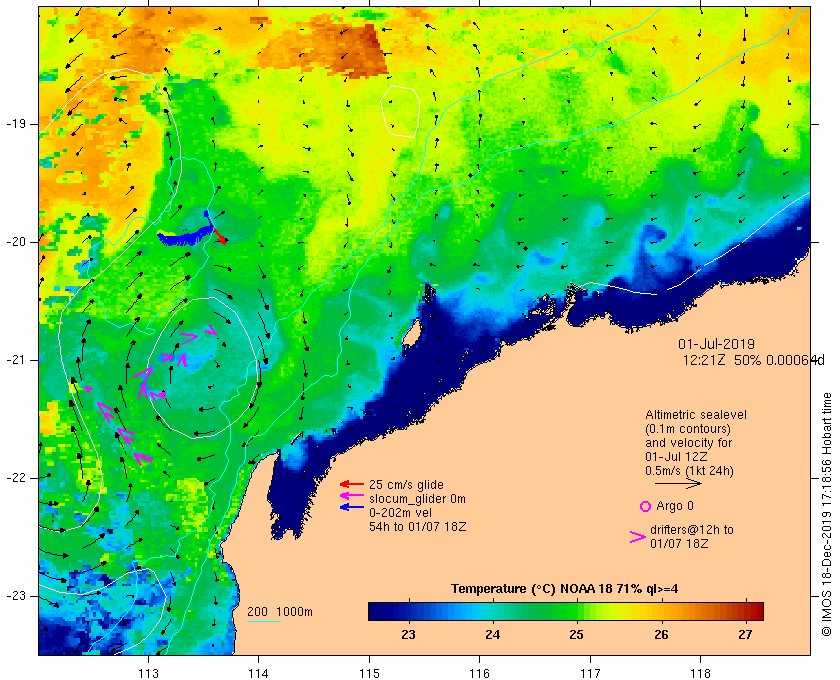
Task: Click the -19 latitude axis label
Action: (x=16, y=124)
